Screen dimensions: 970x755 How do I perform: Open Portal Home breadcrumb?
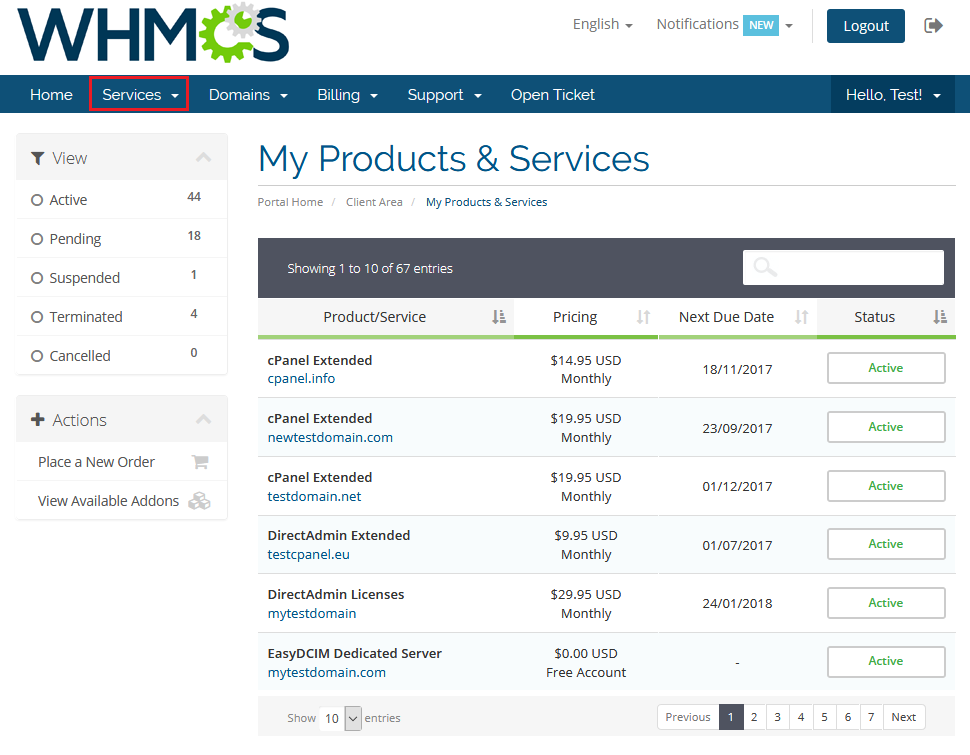pyautogui.click(x=290, y=202)
